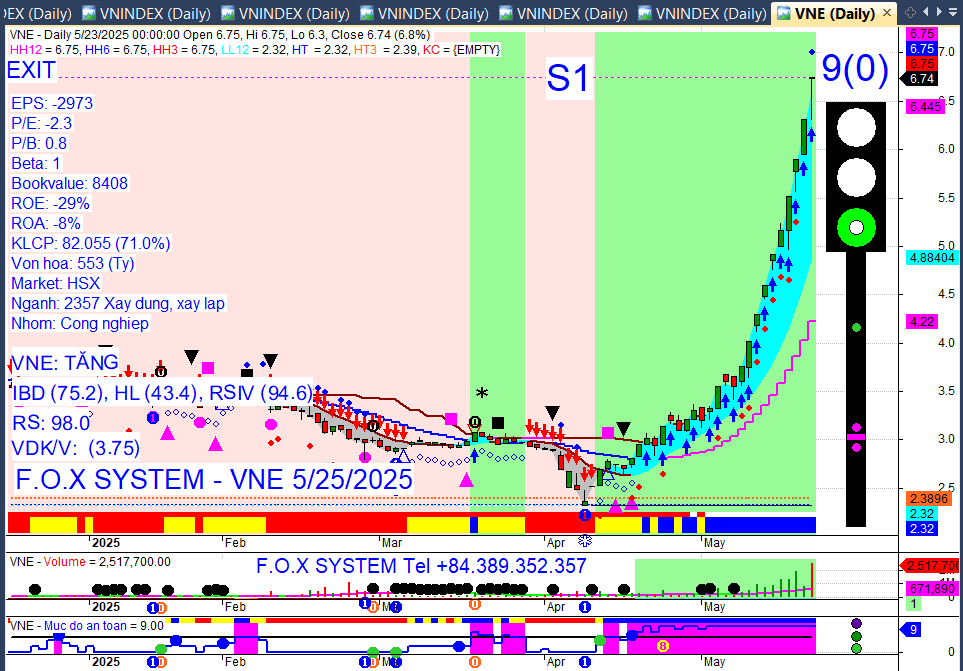963x671 pixels.
Task: Click the May label on price pane axis
Action: click(x=714, y=543)
